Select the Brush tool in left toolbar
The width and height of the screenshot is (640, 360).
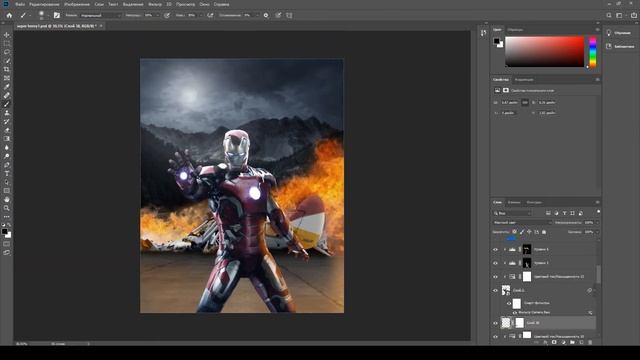click(x=7, y=104)
